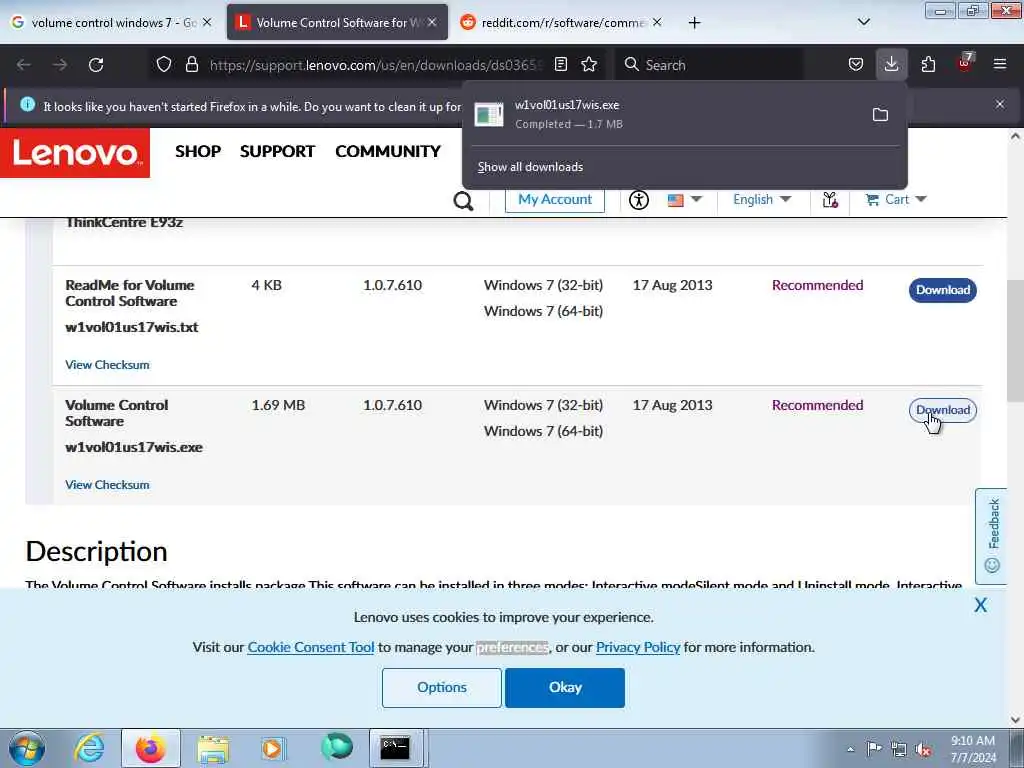Open the Action Center flag icon
This screenshot has width=1024, height=768.
[874, 749]
